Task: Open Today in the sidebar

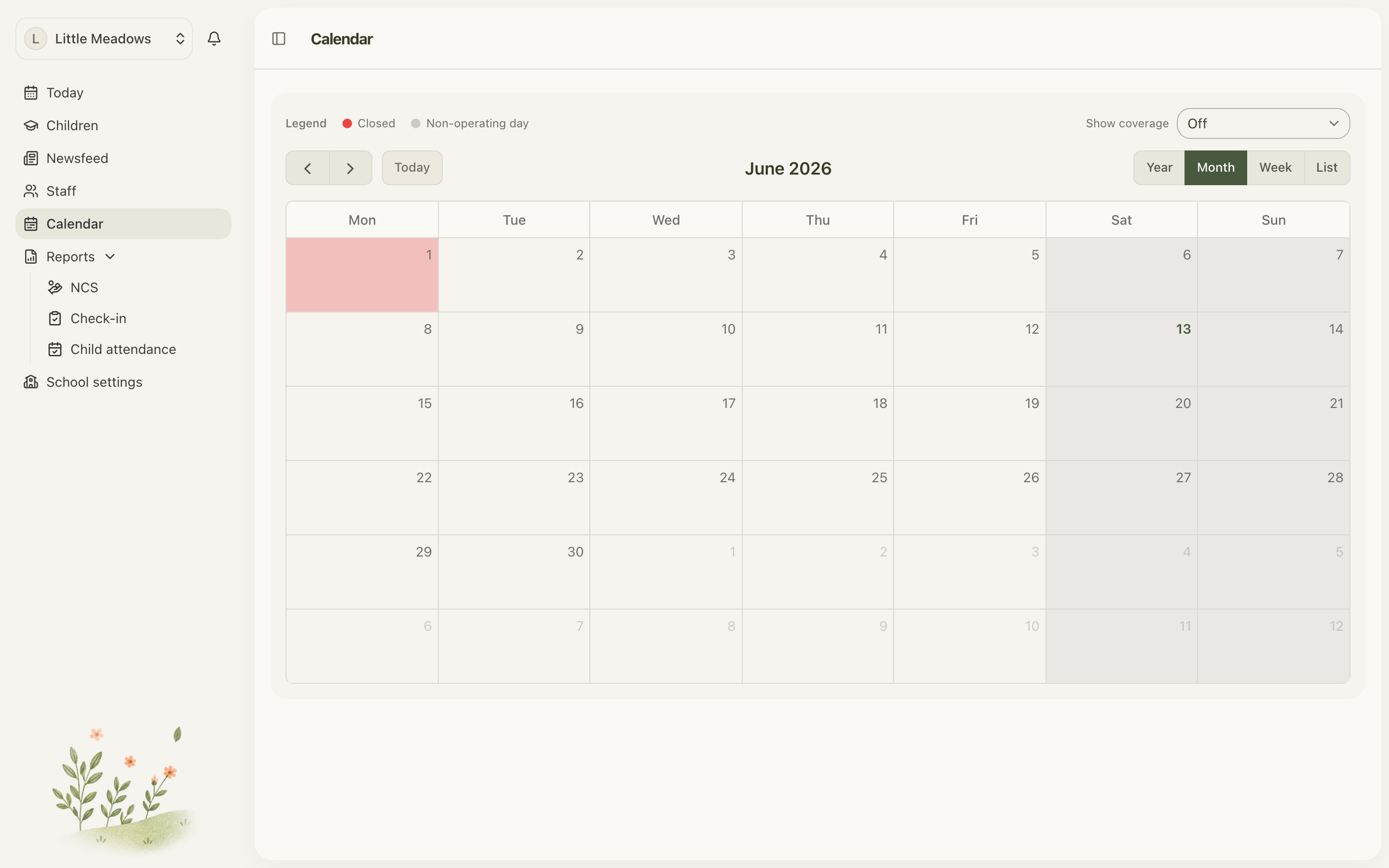Action: pos(123,93)
